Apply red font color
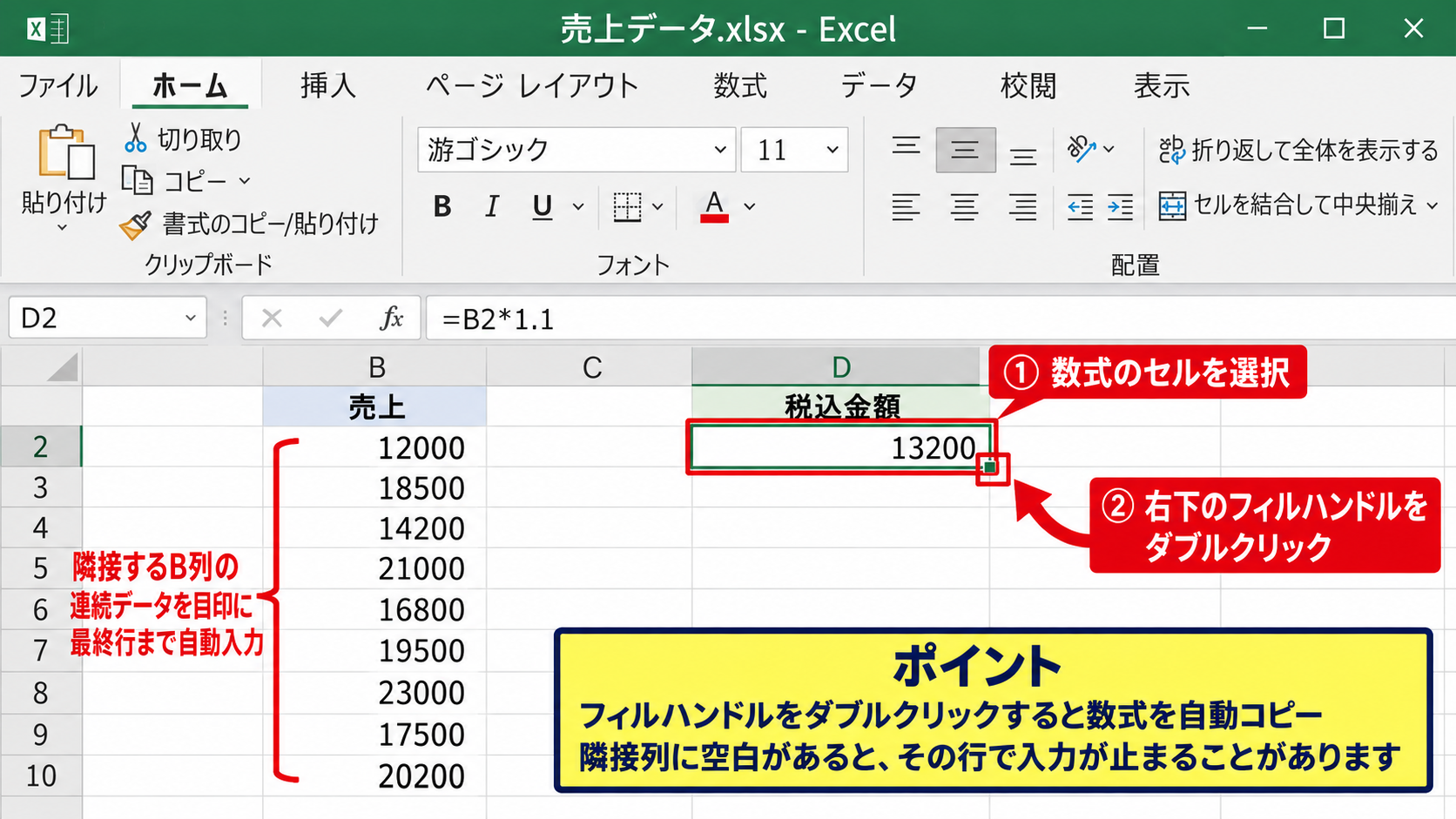Viewport: 1456px width, 819px height. [x=714, y=206]
